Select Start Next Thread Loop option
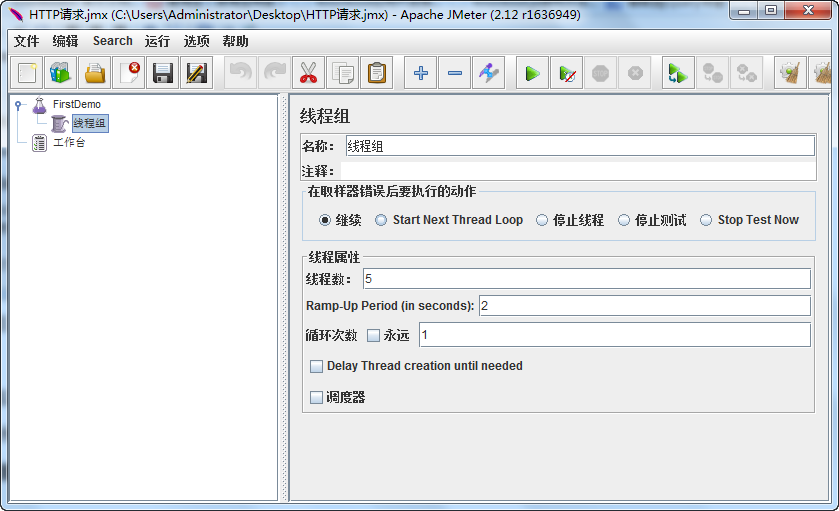The height and width of the screenshot is (511, 839). 381,220
